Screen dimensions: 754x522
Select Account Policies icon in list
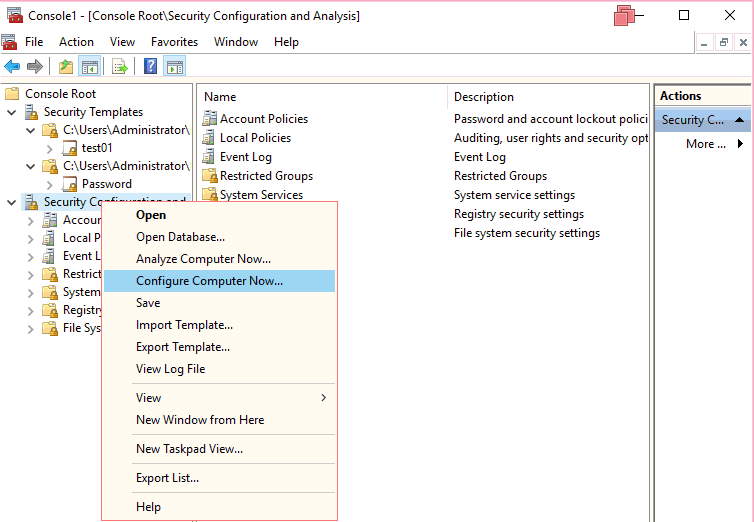click(x=210, y=119)
